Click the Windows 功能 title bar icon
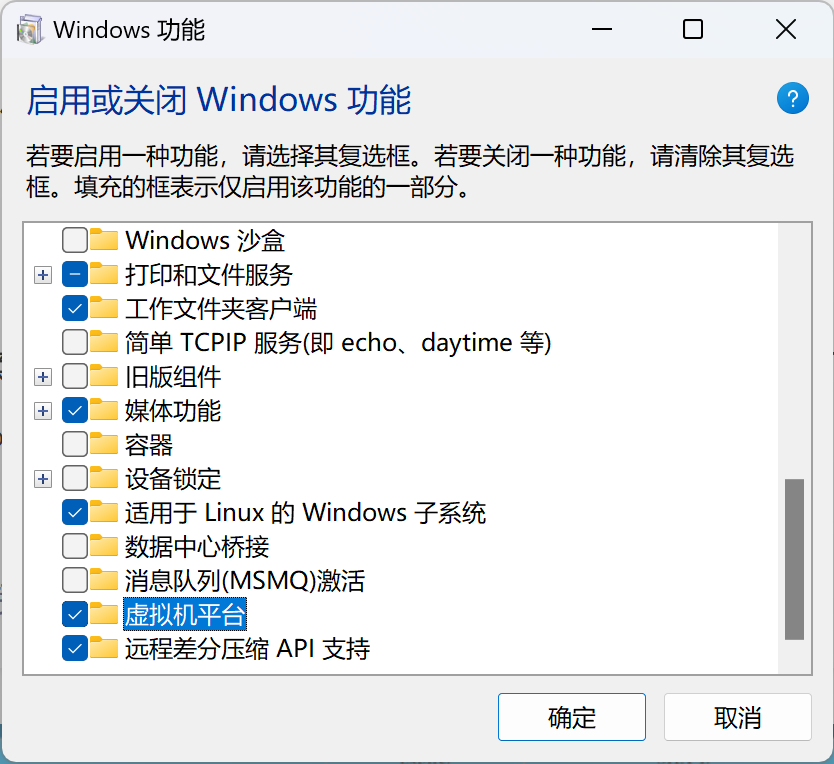This screenshot has width=834, height=764. tap(30, 30)
